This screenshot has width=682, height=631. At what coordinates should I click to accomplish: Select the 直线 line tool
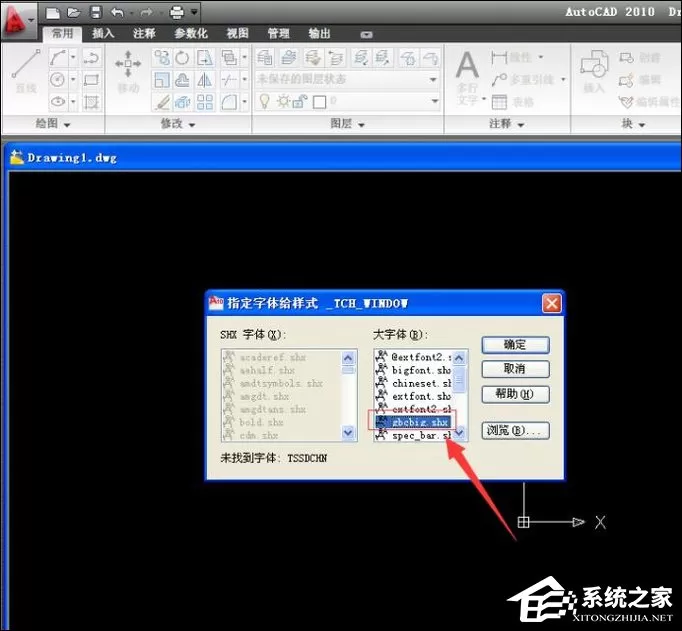[26, 71]
